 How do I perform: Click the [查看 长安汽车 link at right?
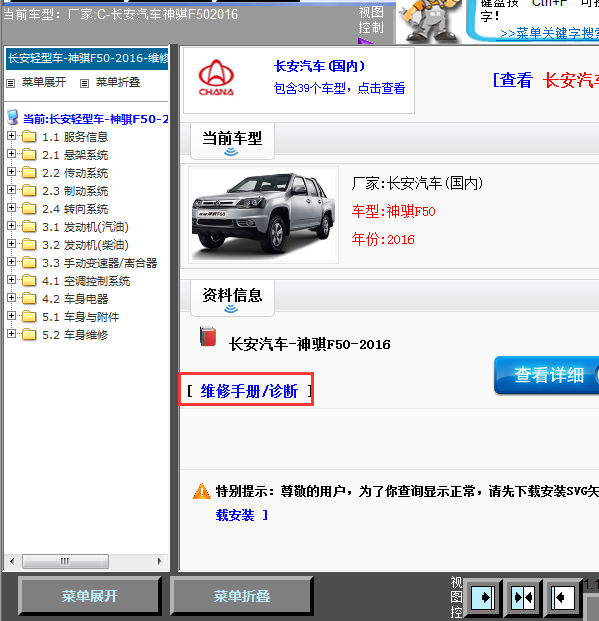(546, 80)
